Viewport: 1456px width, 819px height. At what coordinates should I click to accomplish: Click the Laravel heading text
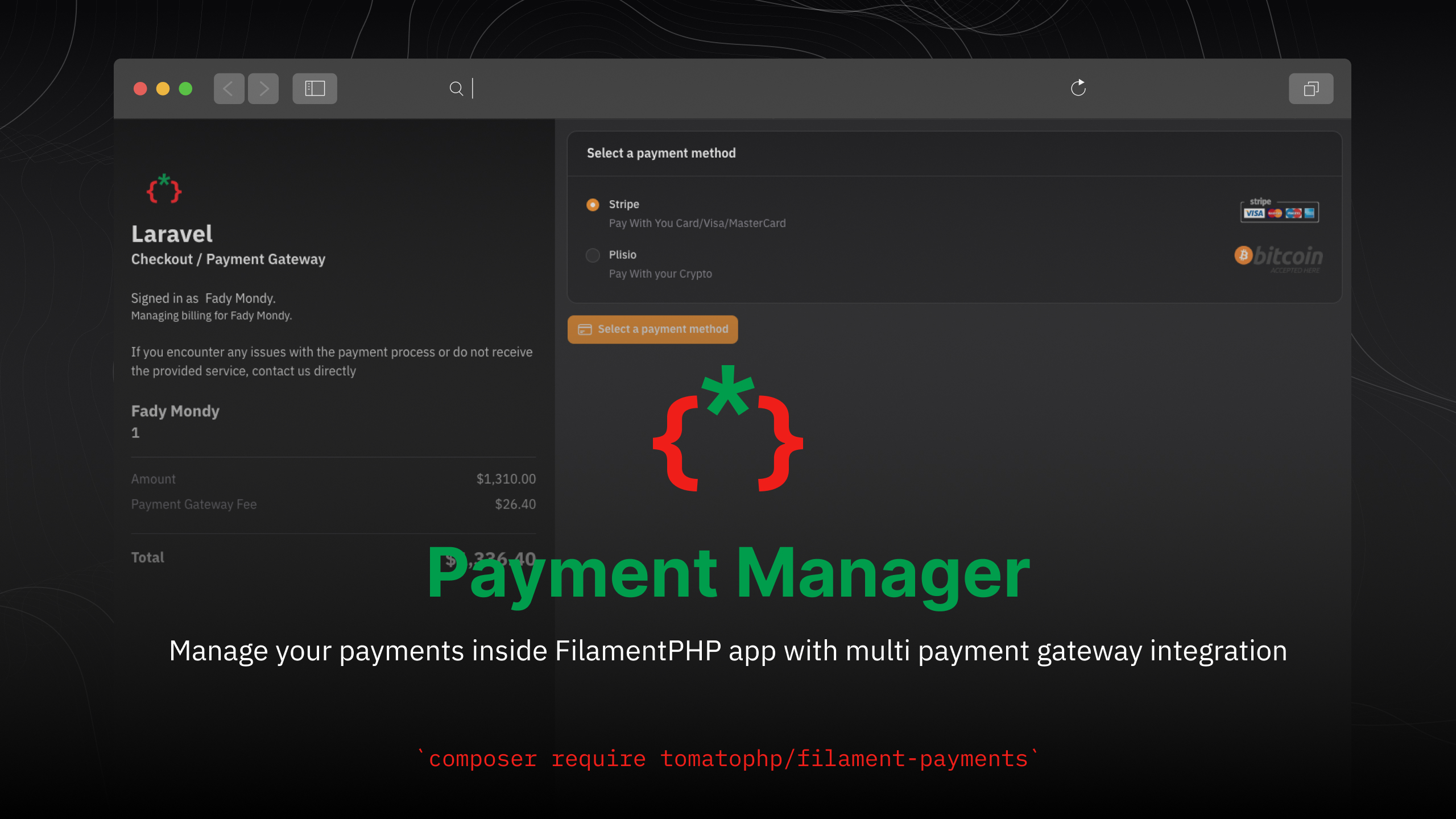click(x=172, y=234)
